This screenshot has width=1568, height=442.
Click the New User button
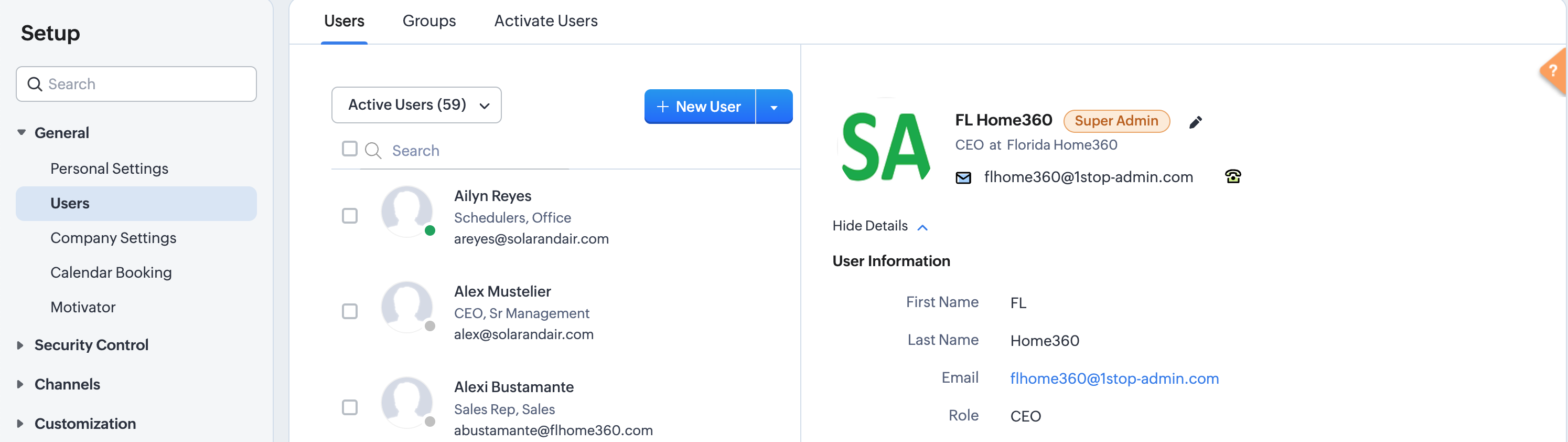(700, 107)
